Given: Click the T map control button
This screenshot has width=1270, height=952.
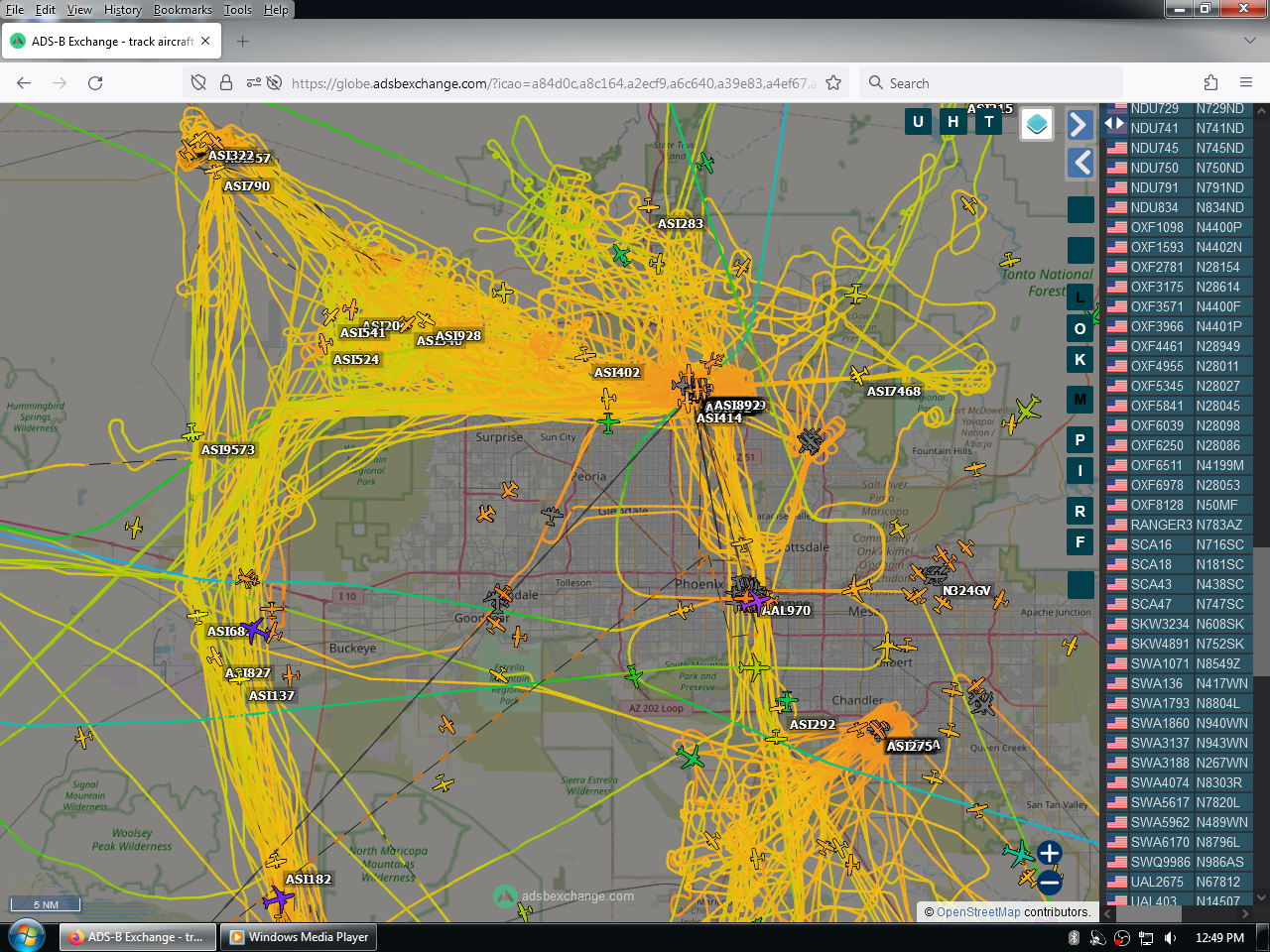Looking at the screenshot, I should [989, 122].
